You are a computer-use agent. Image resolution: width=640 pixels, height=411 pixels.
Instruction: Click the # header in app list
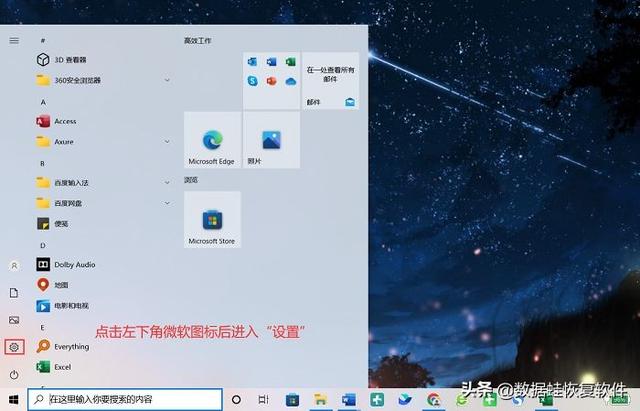[43, 40]
